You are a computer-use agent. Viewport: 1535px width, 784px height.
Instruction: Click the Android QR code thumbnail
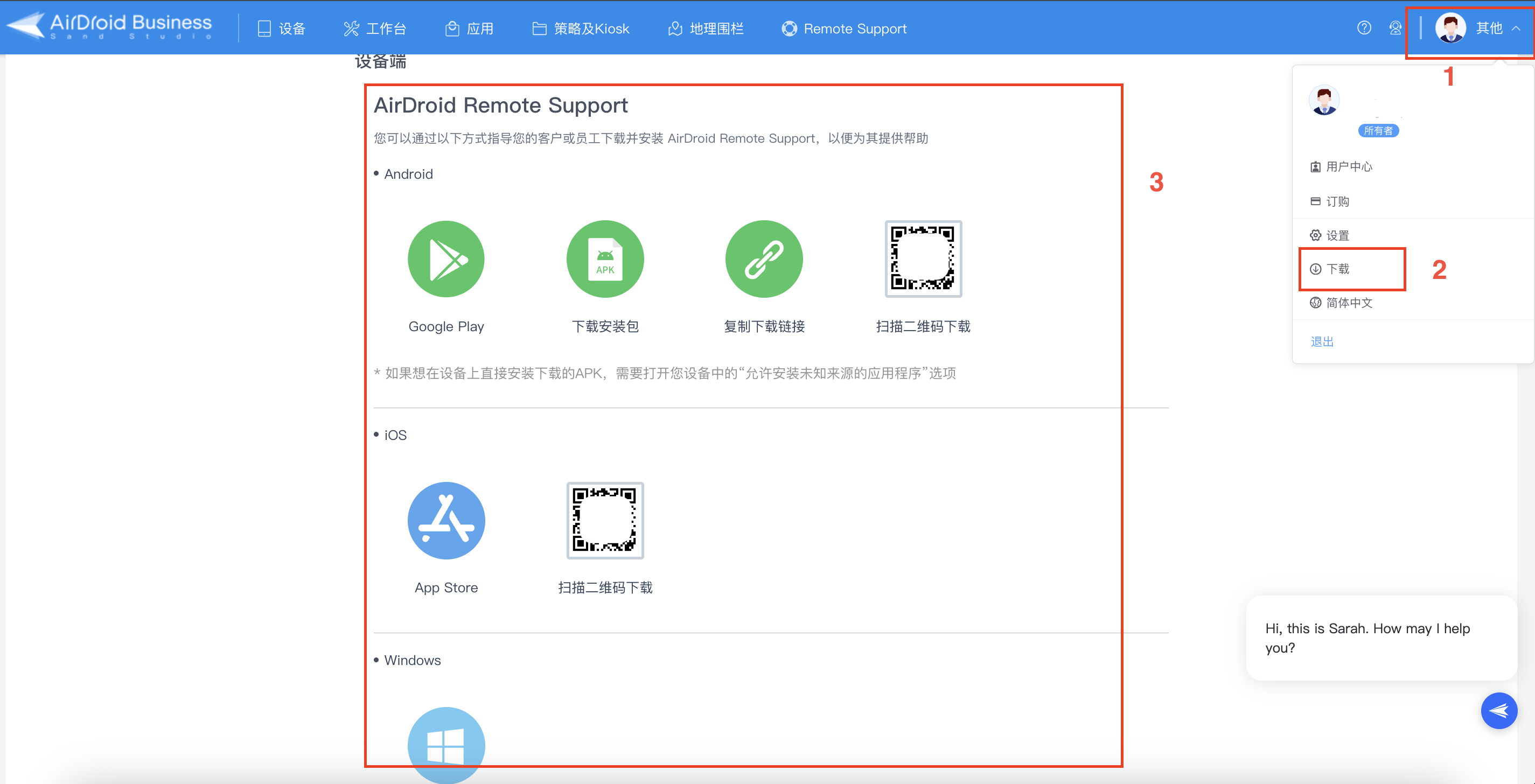point(923,258)
